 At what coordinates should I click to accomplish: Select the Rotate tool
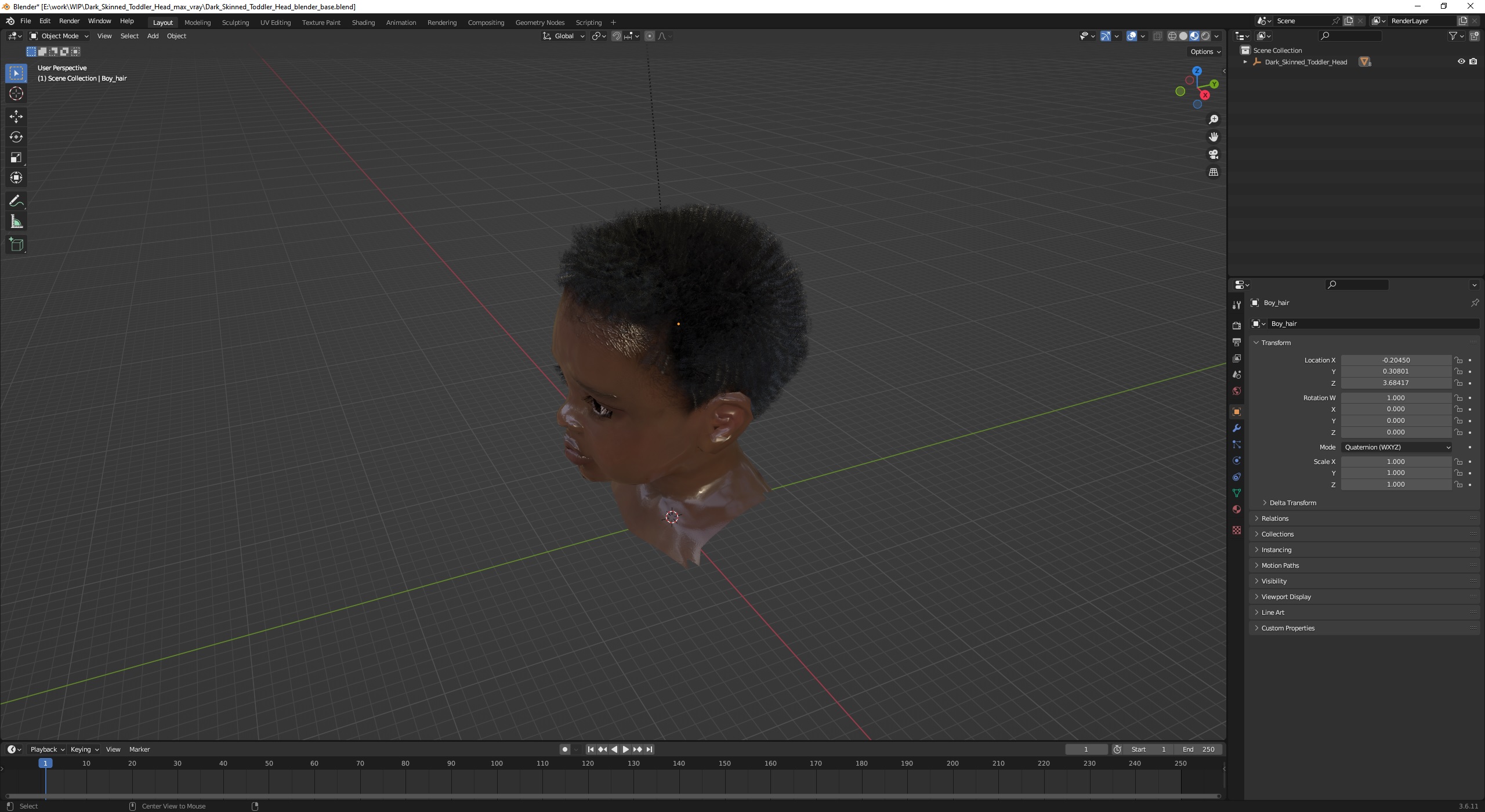click(x=16, y=137)
